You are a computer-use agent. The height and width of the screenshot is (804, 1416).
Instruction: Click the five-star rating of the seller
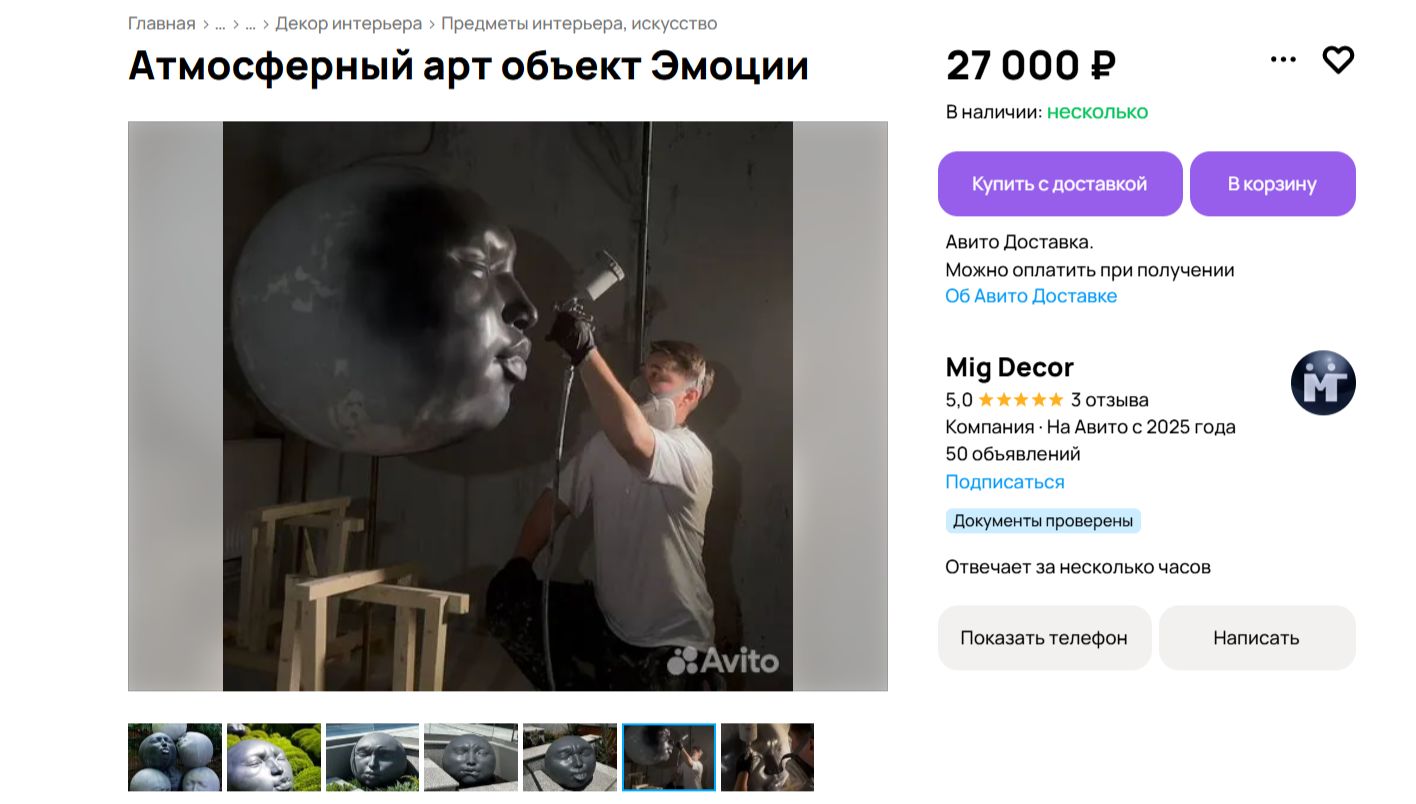[x=1020, y=400]
